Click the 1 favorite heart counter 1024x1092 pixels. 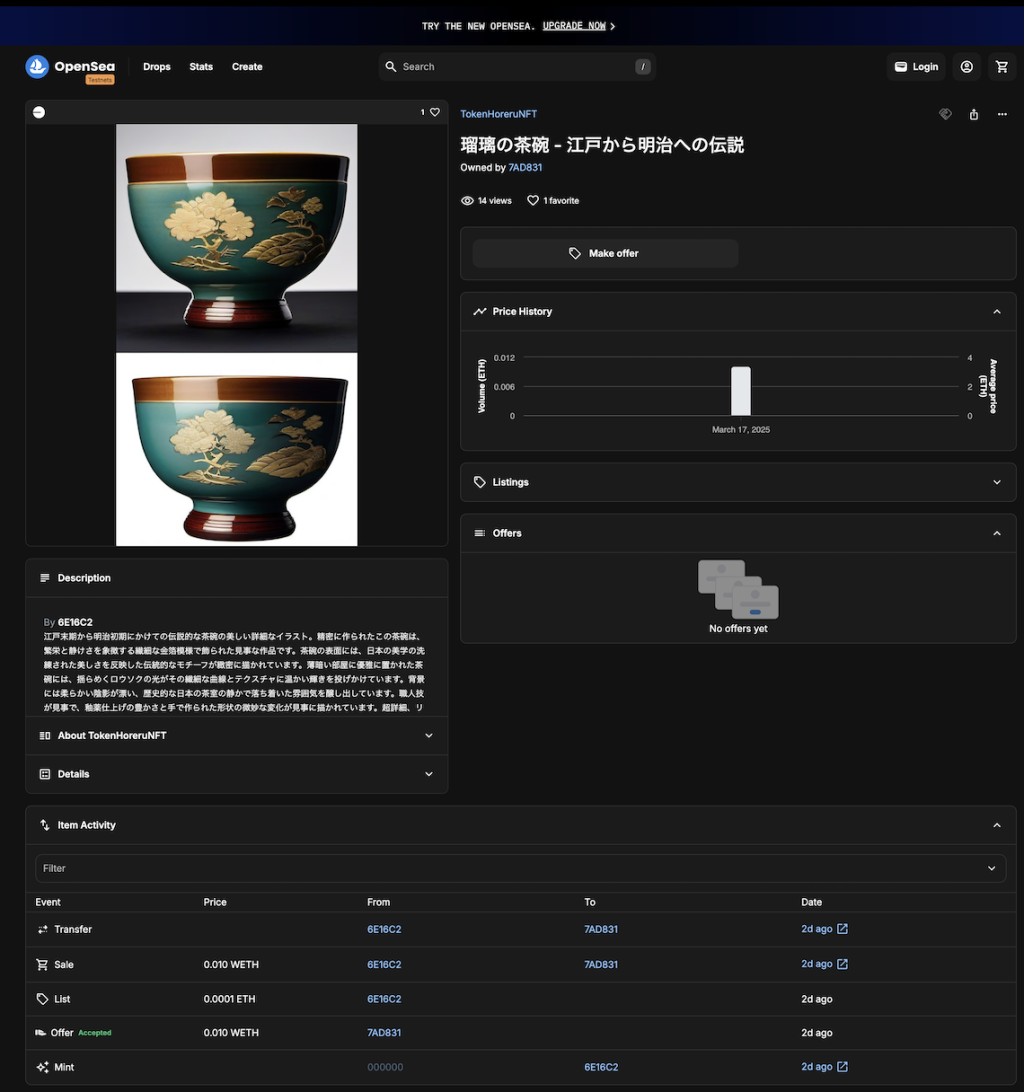[553, 201]
